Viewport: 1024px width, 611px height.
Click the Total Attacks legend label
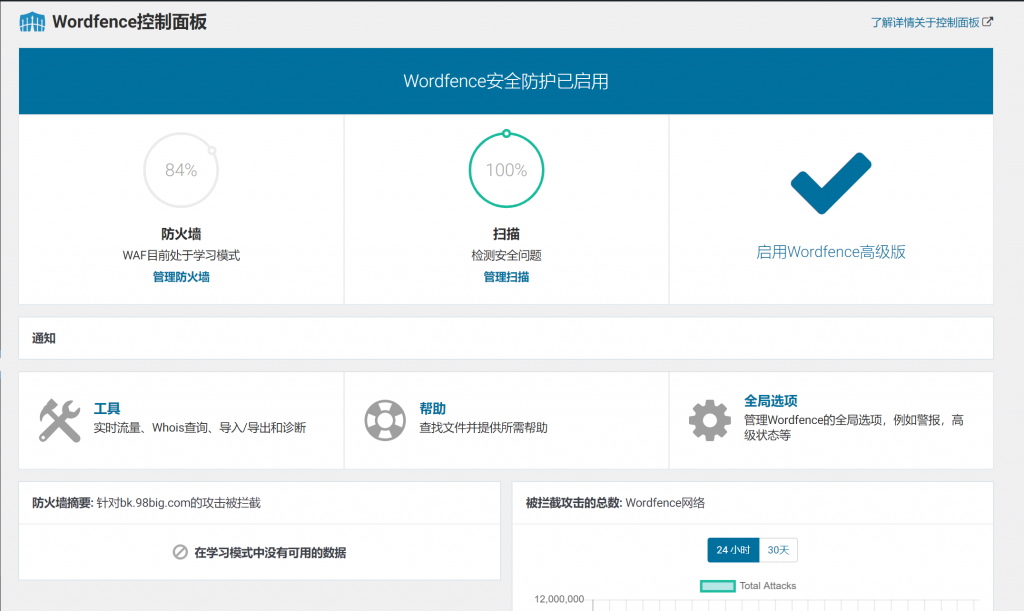click(767, 586)
